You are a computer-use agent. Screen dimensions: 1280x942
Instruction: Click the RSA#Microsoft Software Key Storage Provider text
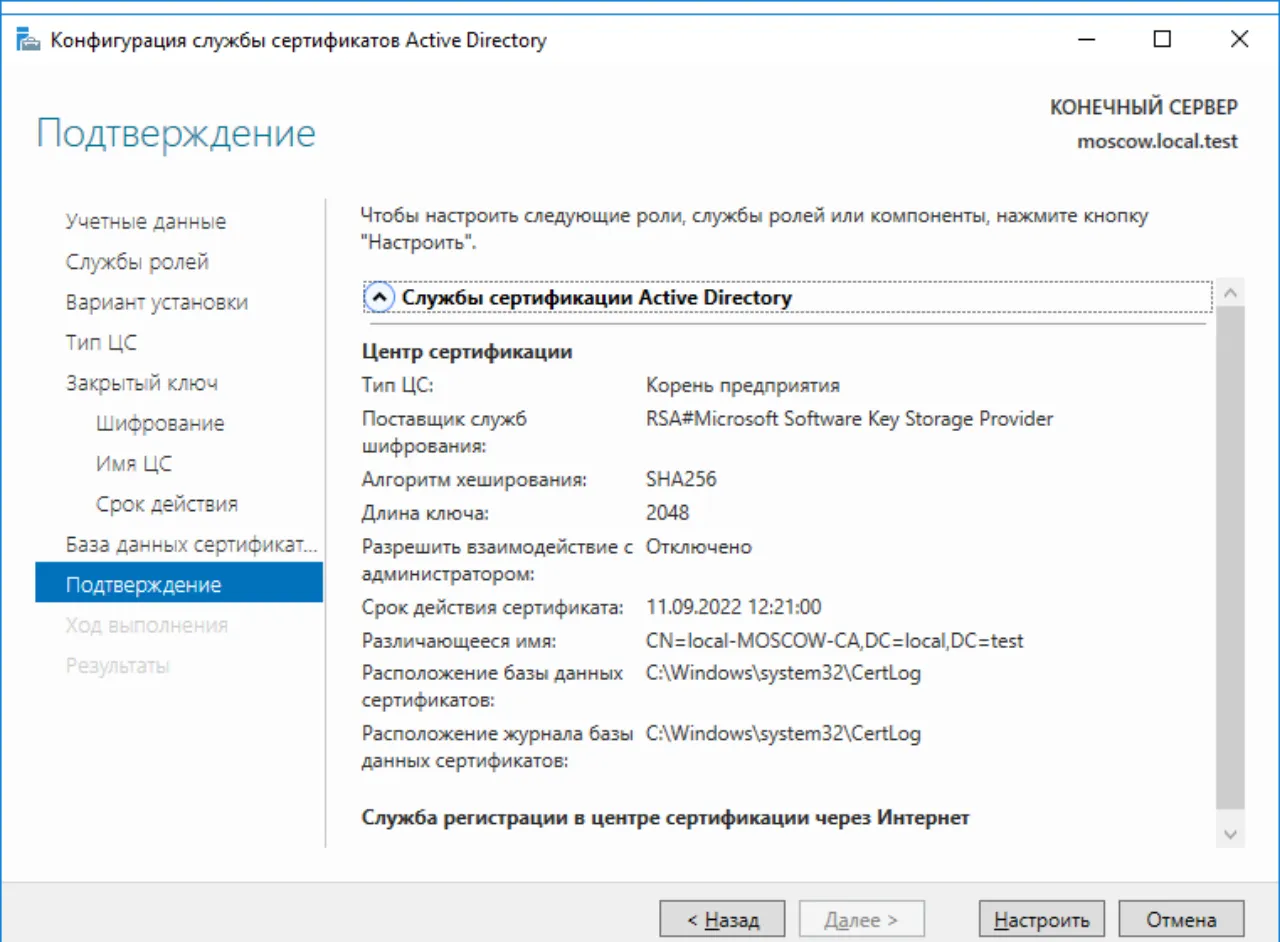coord(849,419)
